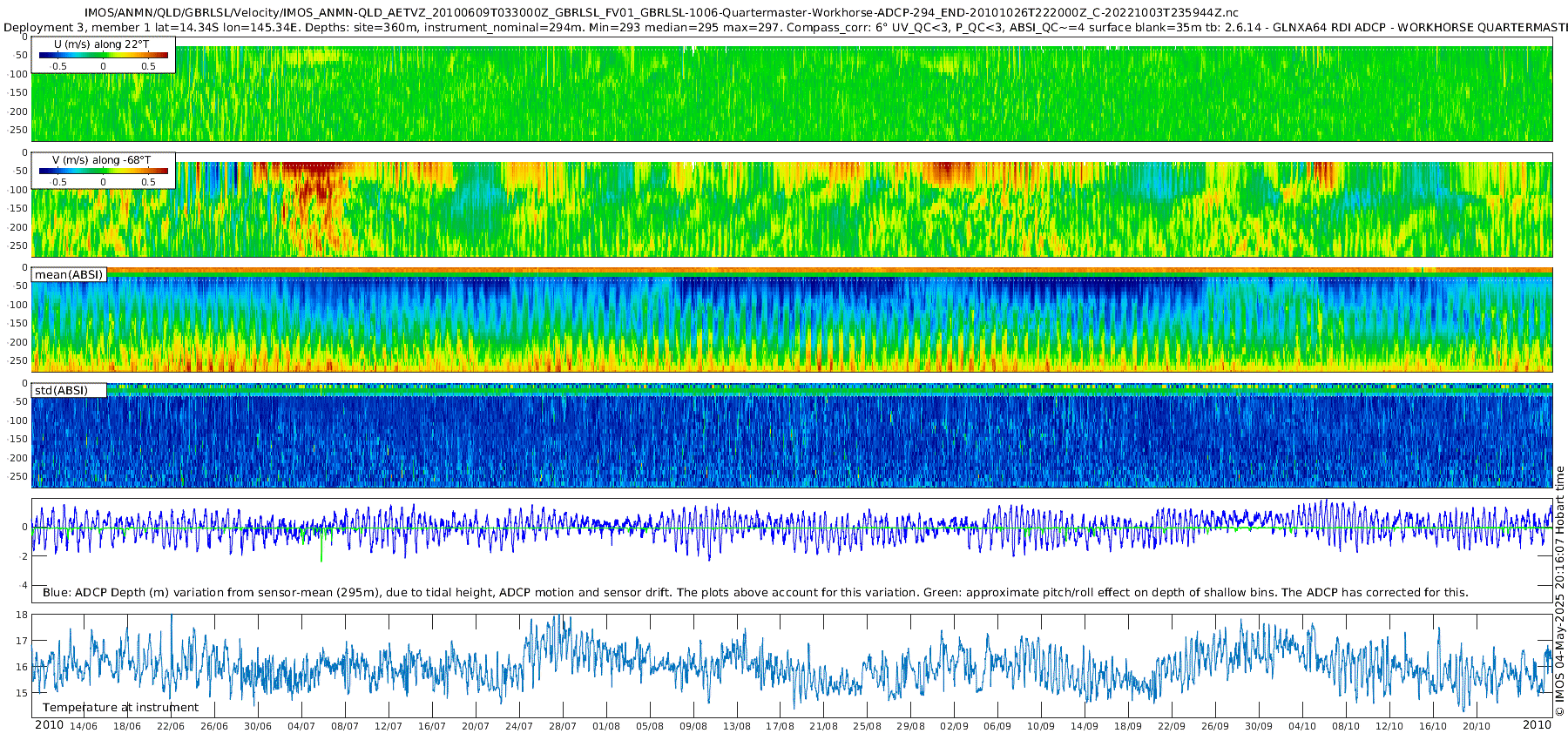Select the std(ABSI) panel label
Image resolution: width=1568 pixels, height=740 pixels.
70,391
